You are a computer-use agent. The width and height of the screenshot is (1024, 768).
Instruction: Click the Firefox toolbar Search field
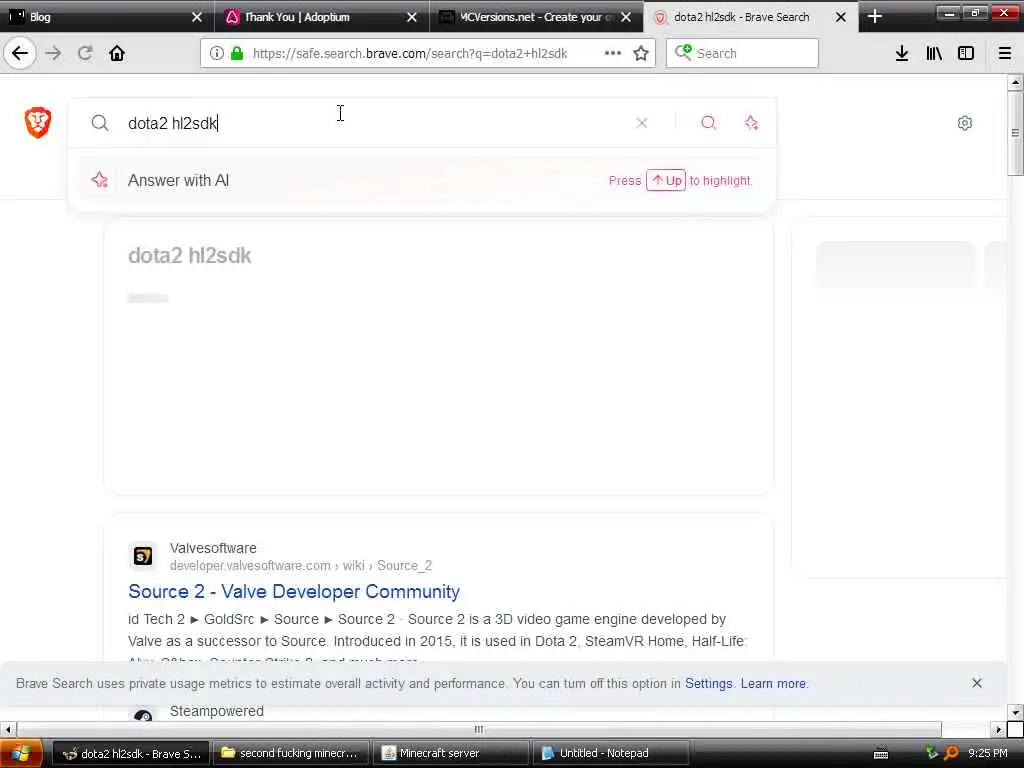(x=742, y=53)
